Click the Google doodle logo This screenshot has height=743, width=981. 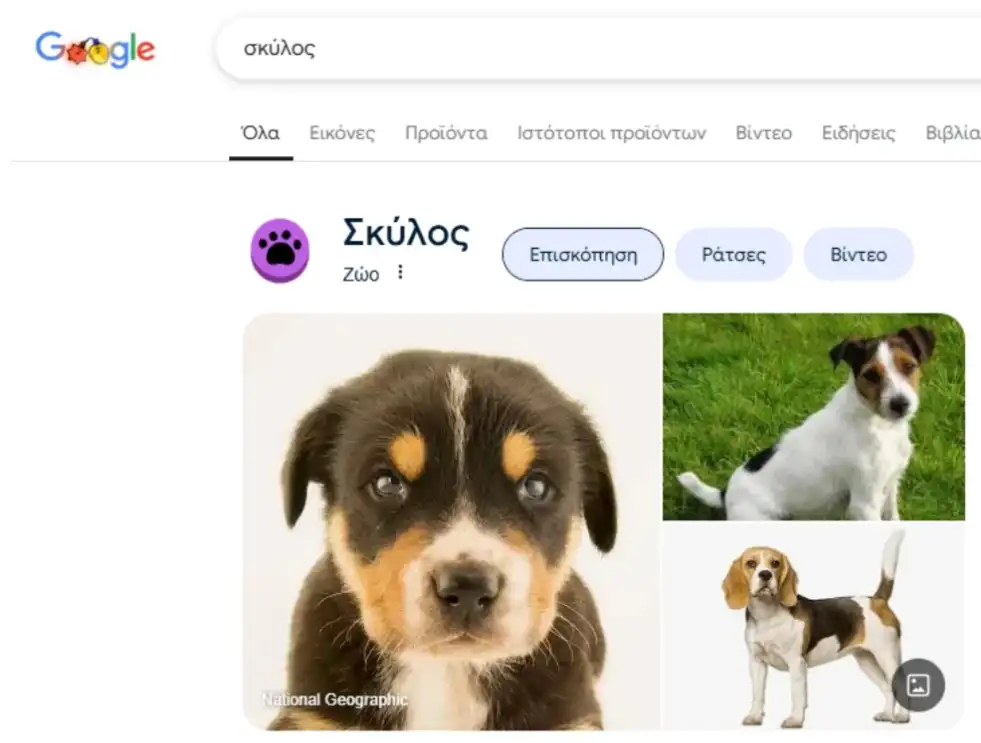(95, 49)
